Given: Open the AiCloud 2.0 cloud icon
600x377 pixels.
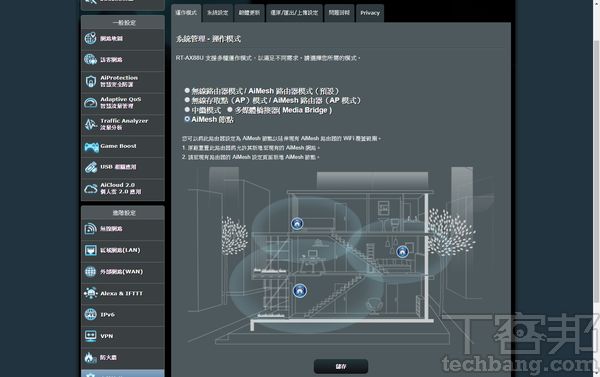Looking at the screenshot, I should tap(91, 189).
